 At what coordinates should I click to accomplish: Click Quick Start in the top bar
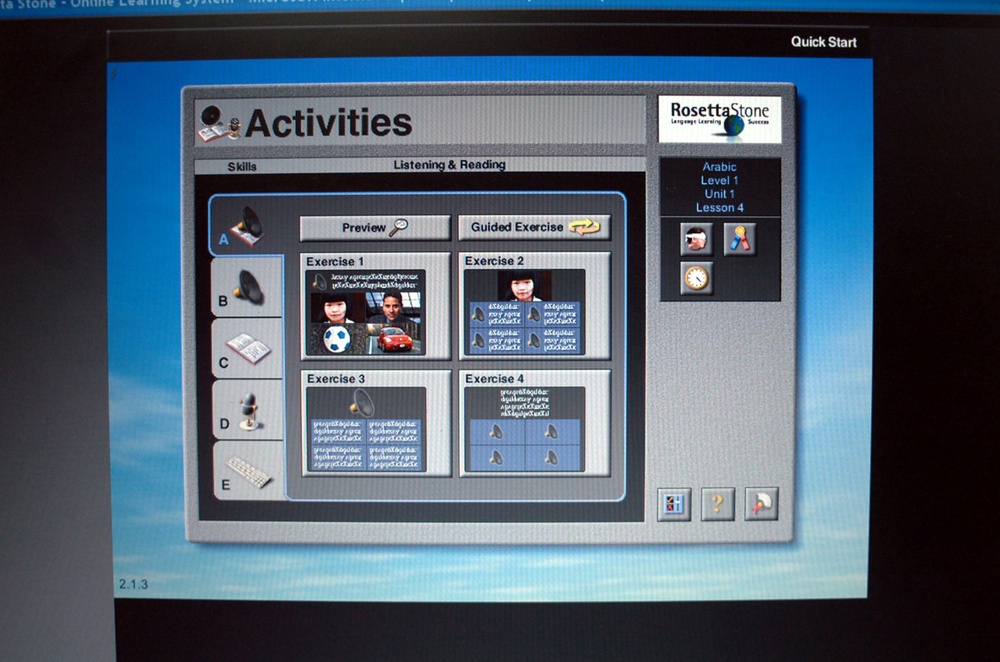pyautogui.click(x=823, y=42)
